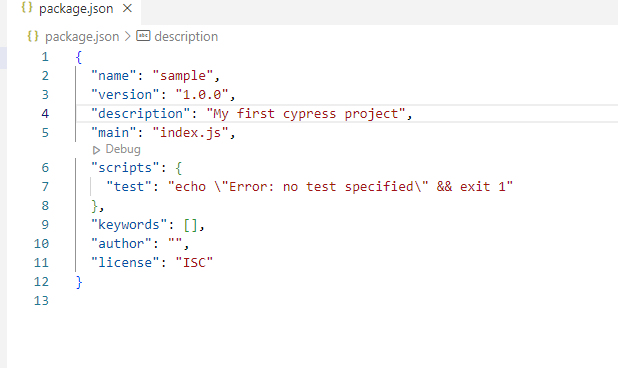Place cursor in "1.0.0" version value
Image resolution: width=618 pixels, height=368 pixels.
pyautogui.click(x=202, y=95)
